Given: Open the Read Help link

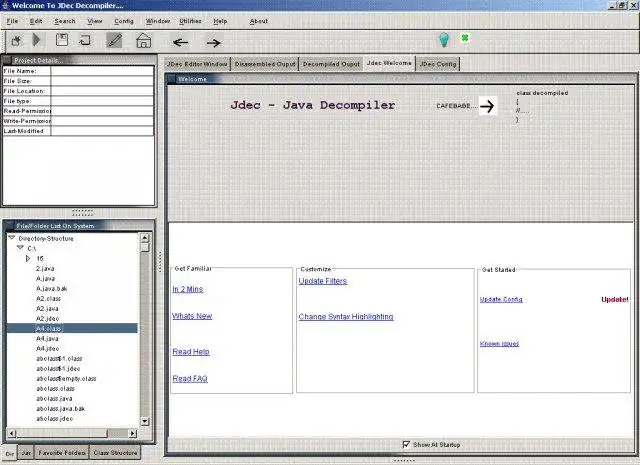Looking at the screenshot, I should 191,352.
